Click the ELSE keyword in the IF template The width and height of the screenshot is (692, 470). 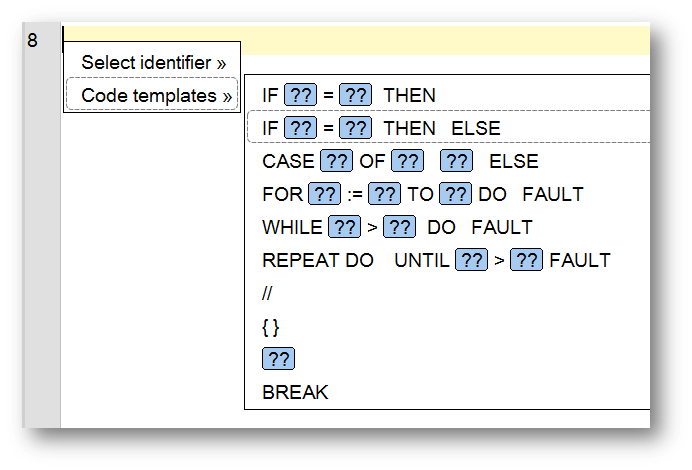click(476, 128)
